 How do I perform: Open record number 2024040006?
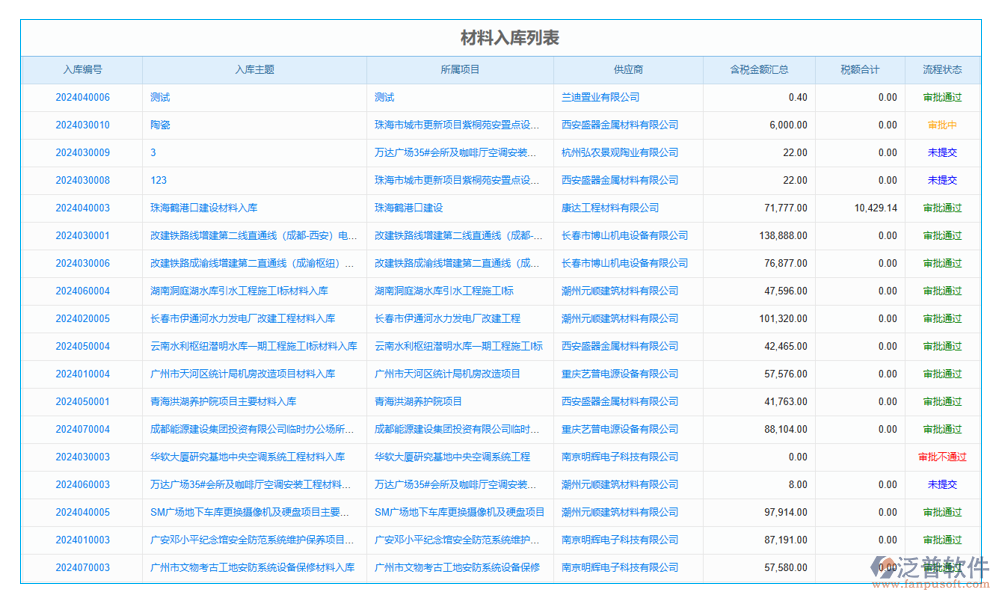point(82,98)
